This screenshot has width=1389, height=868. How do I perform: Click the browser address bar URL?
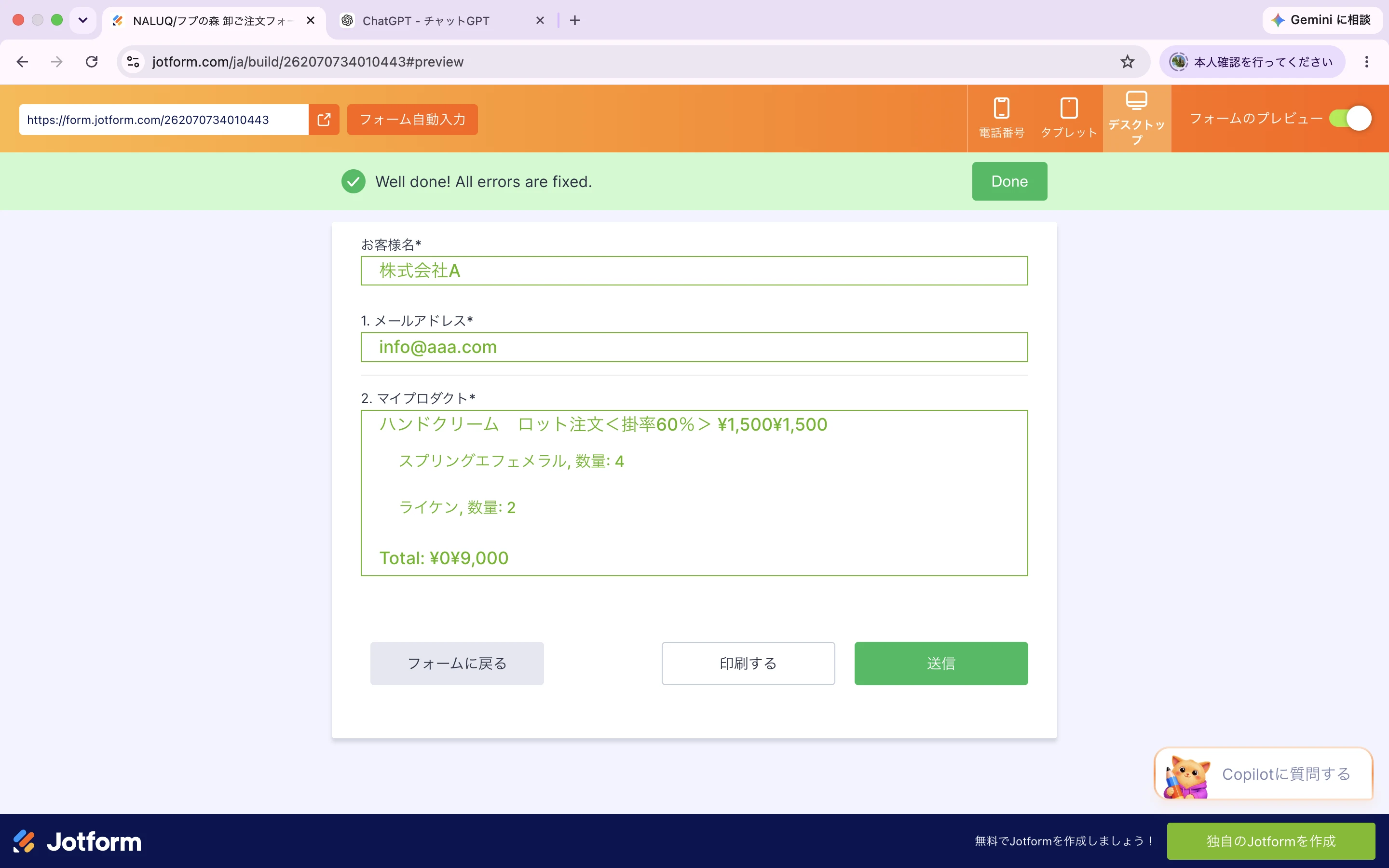click(308, 61)
